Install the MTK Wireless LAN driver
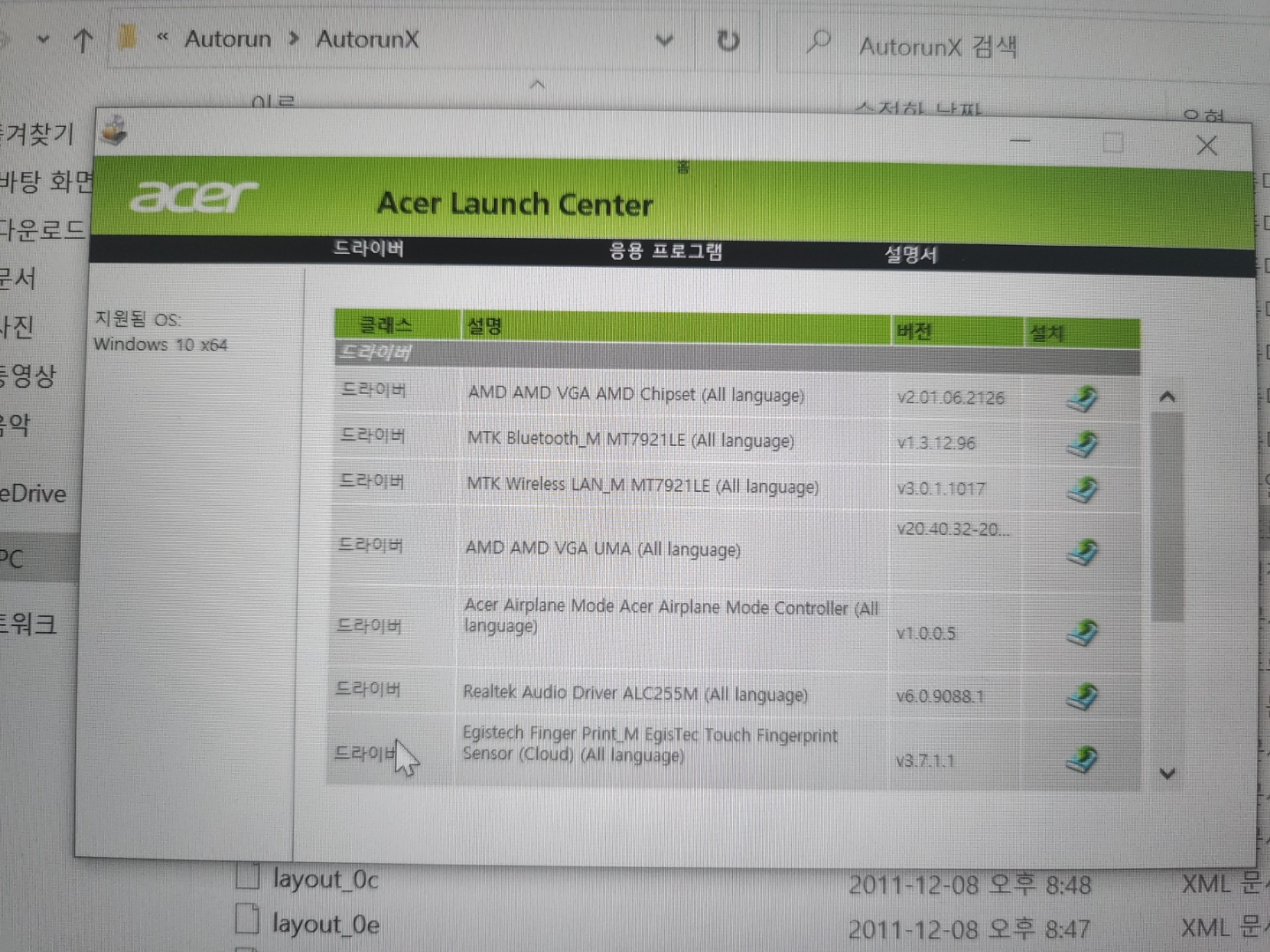 (1082, 489)
